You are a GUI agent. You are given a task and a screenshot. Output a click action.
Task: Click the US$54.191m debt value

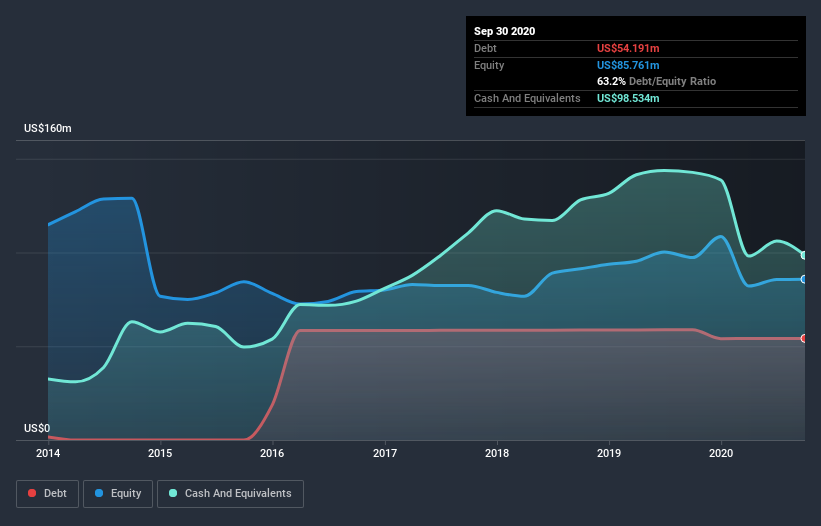tap(628, 48)
